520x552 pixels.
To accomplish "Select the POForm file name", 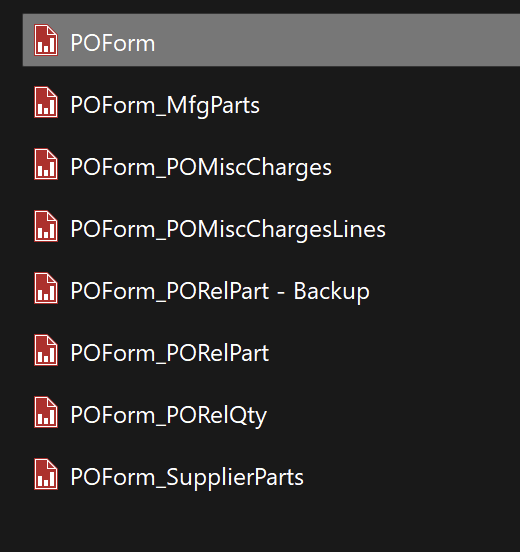I will pyautogui.click(x=113, y=43).
